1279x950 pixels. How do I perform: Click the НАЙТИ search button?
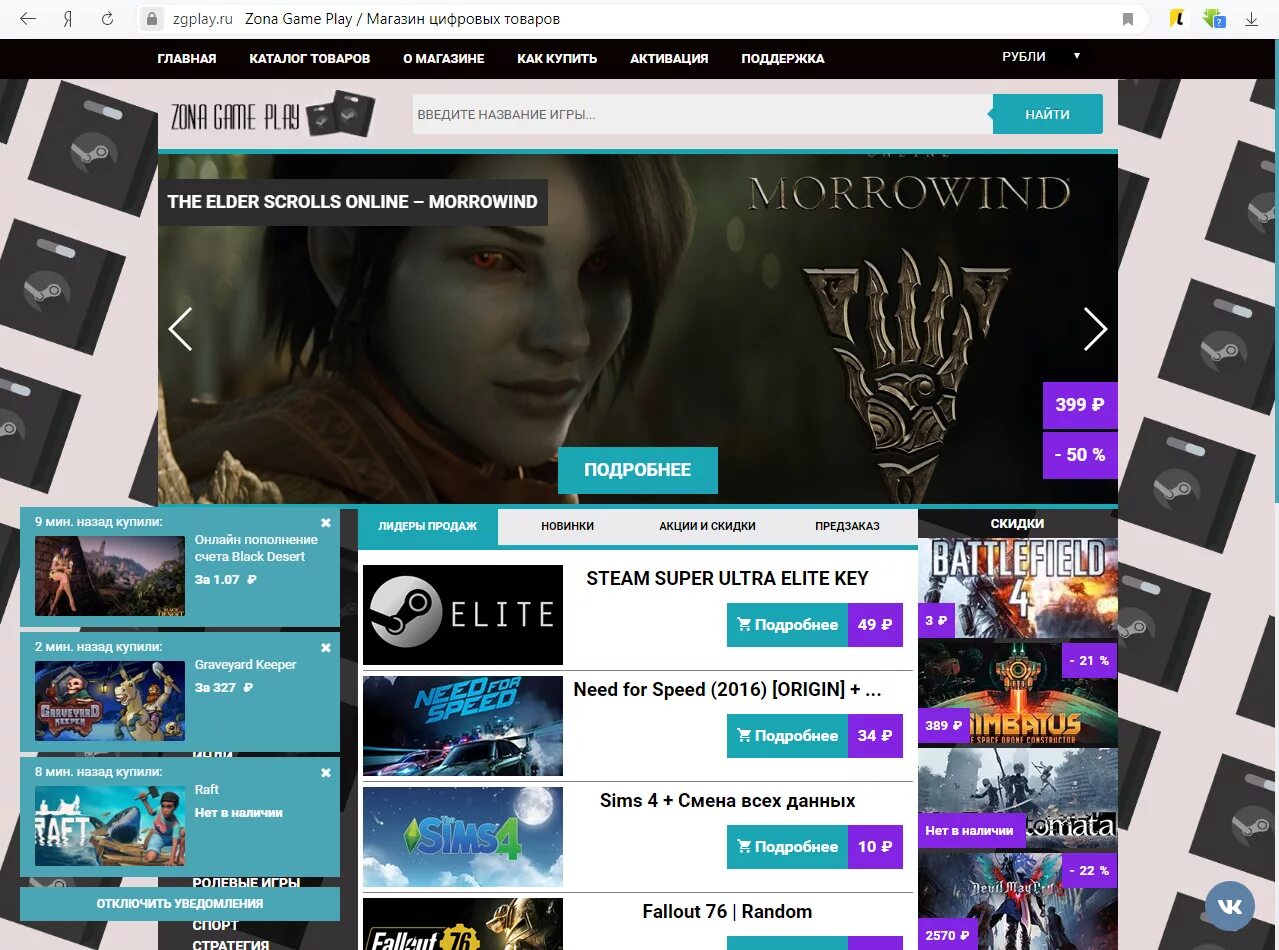click(1047, 114)
